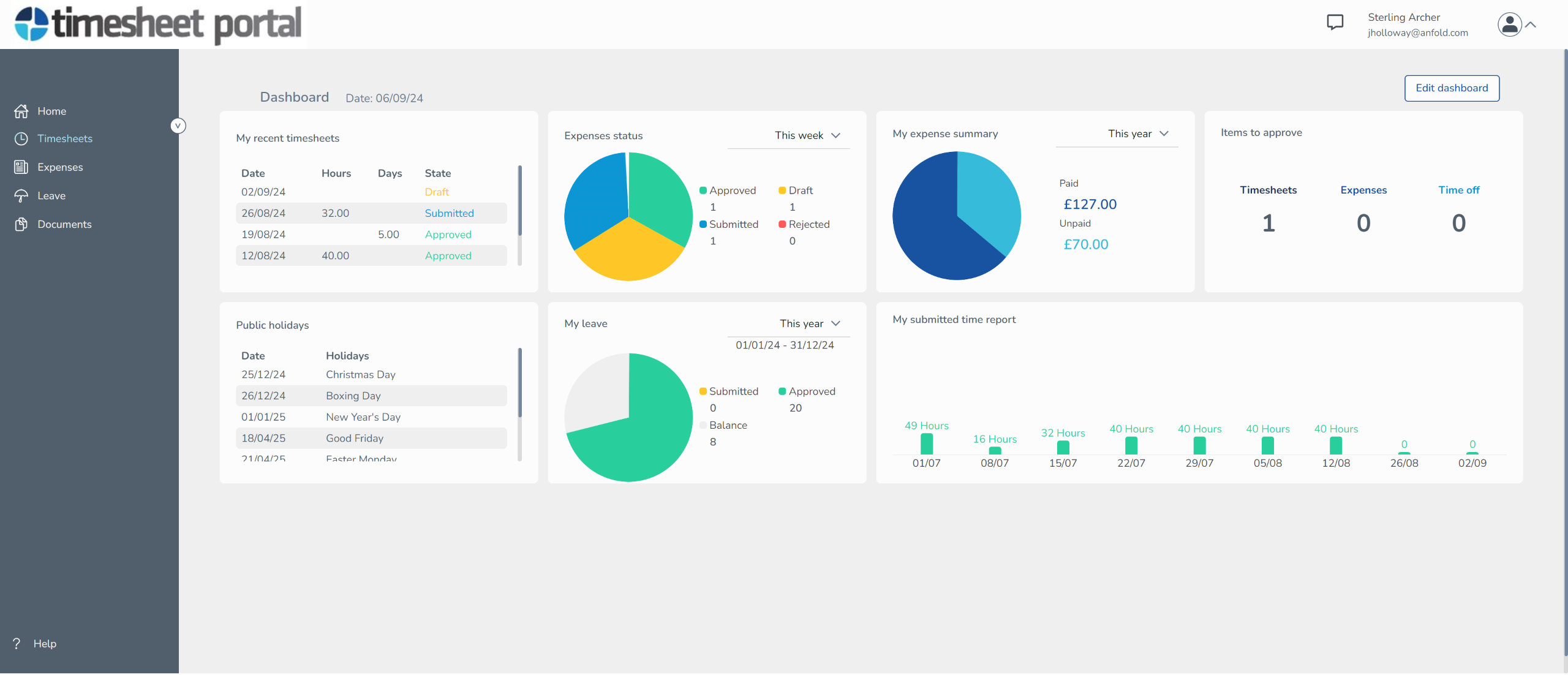This screenshot has width=1568, height=675.
Task: Click the Edit dashboard button
Action: click(x=1451, y=88)
